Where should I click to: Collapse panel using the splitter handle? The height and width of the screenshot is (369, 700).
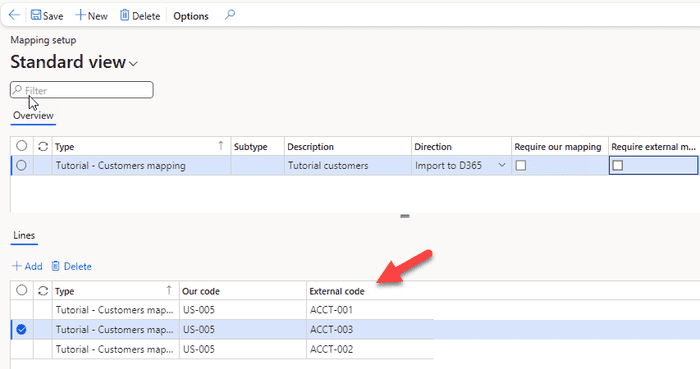(x=405, y=216)
